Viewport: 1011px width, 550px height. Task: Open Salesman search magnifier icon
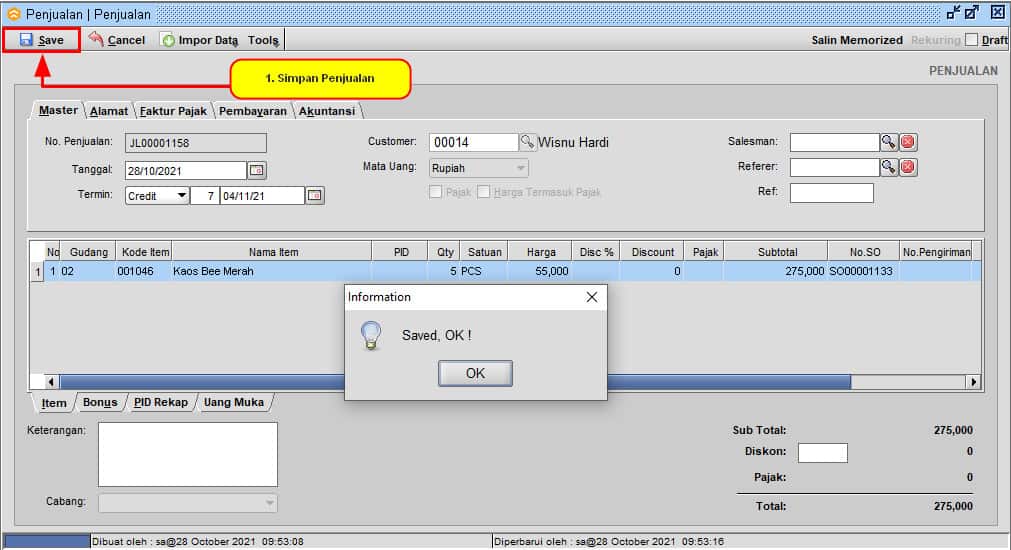(x=889, y=142)
